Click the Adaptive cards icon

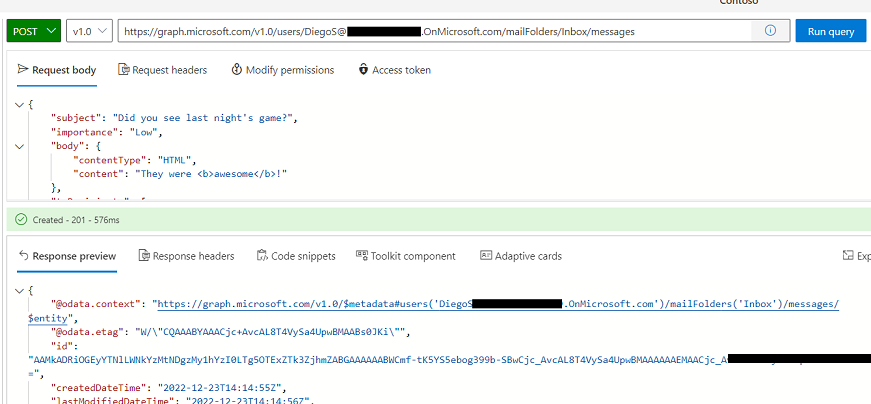486,256
